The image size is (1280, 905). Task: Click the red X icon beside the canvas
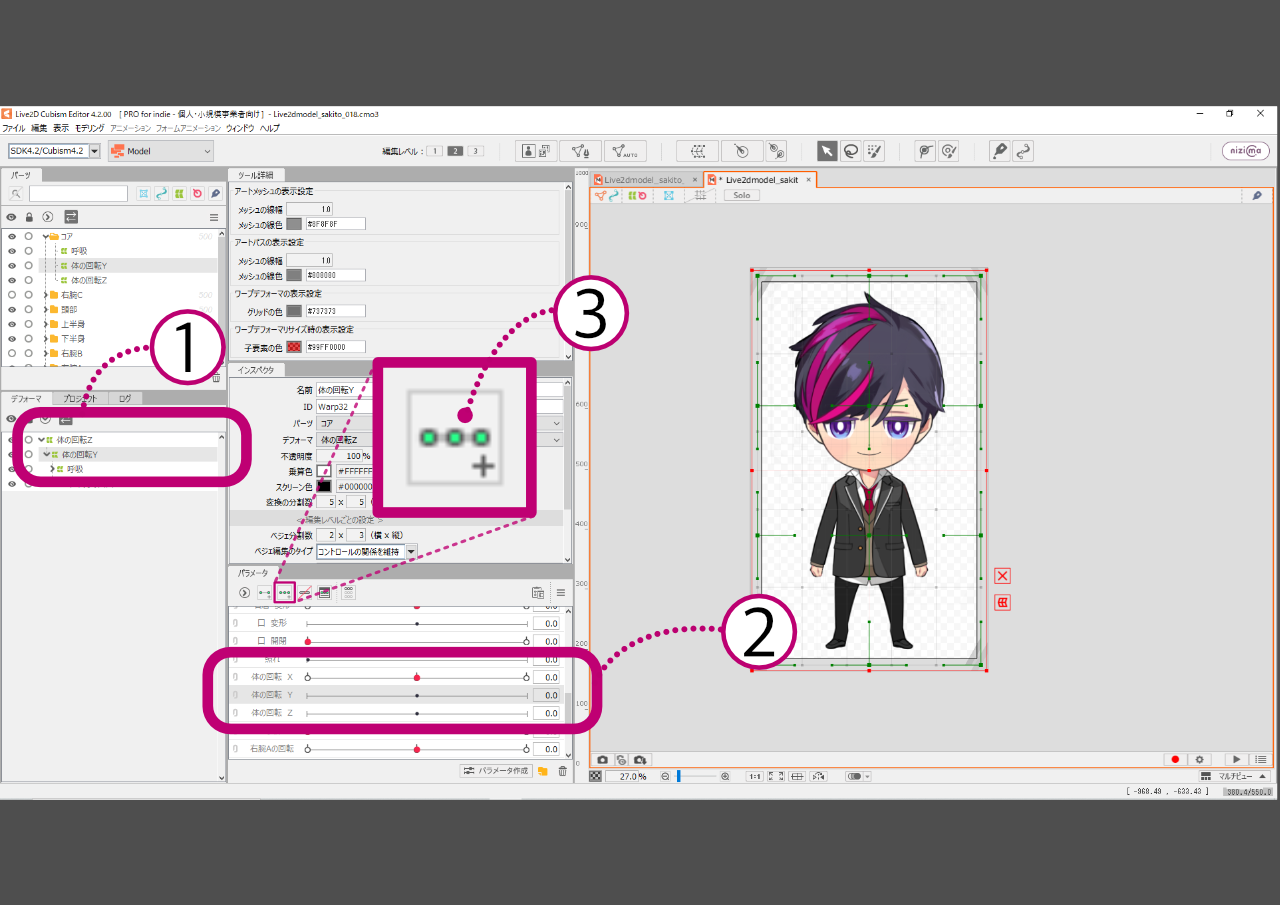coord(1003,576)
